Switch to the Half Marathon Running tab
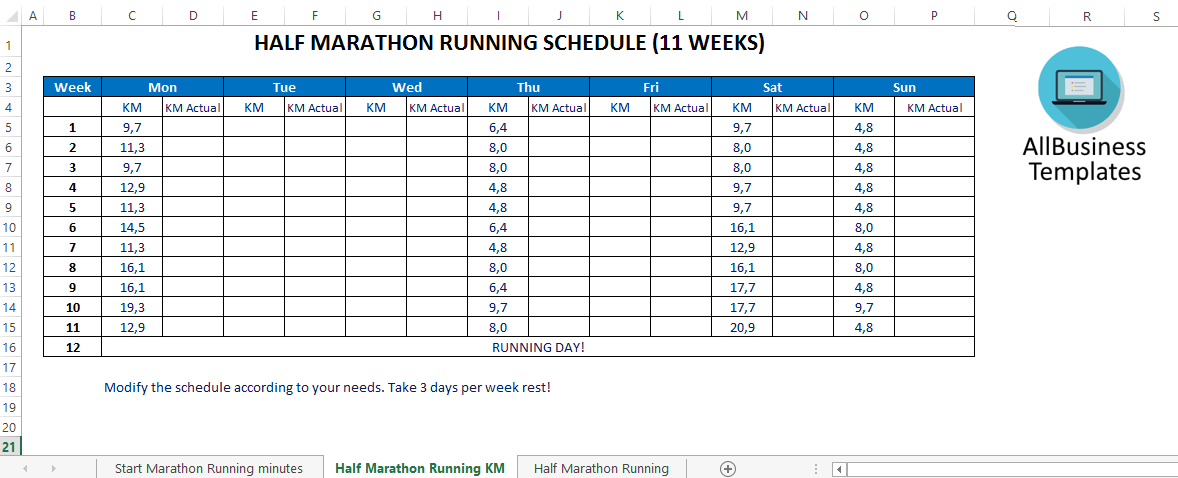The width and height of the screenshot is (1178, 478). [601, 468]
